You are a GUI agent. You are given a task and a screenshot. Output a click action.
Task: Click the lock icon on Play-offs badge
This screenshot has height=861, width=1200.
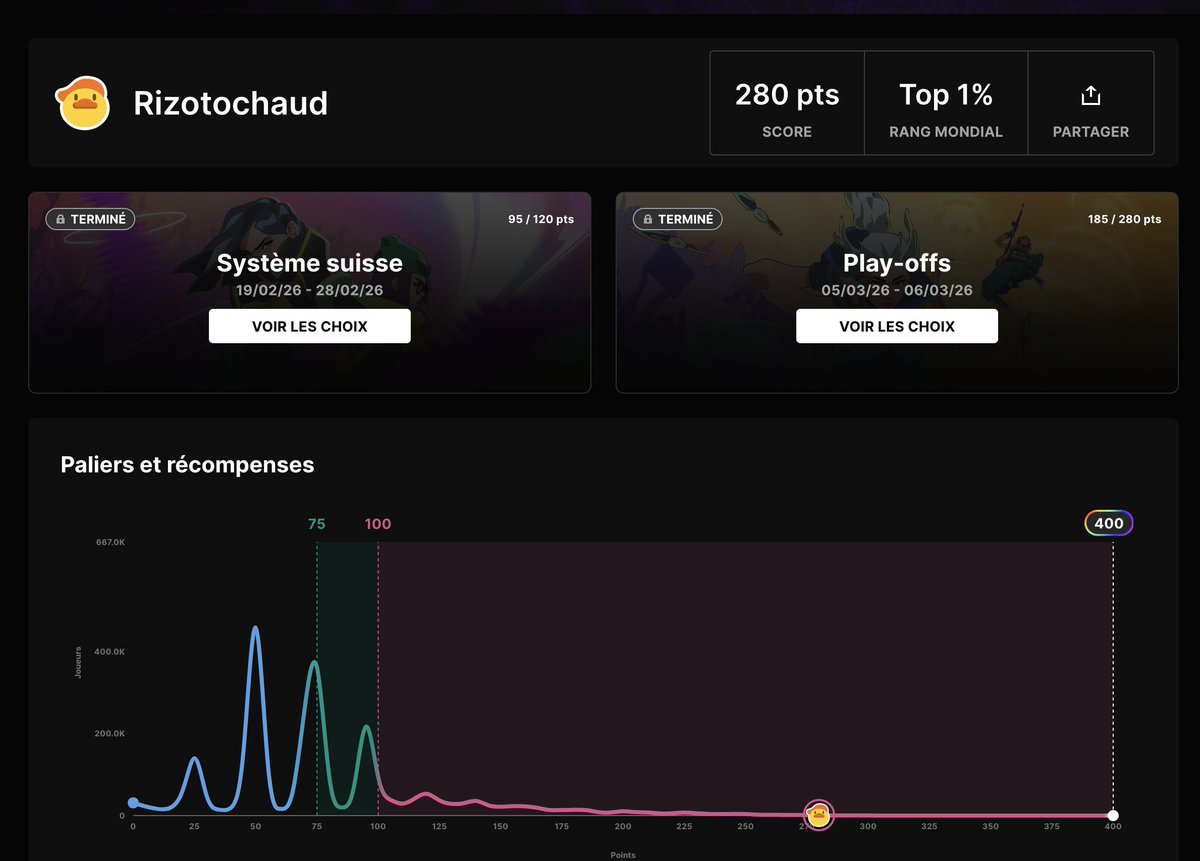648,219
